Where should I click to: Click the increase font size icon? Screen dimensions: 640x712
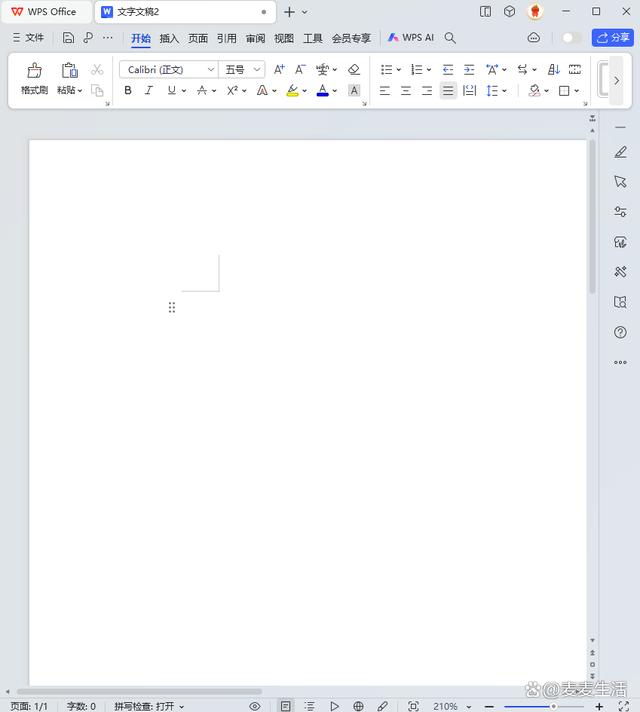click(x=279, y=70)
